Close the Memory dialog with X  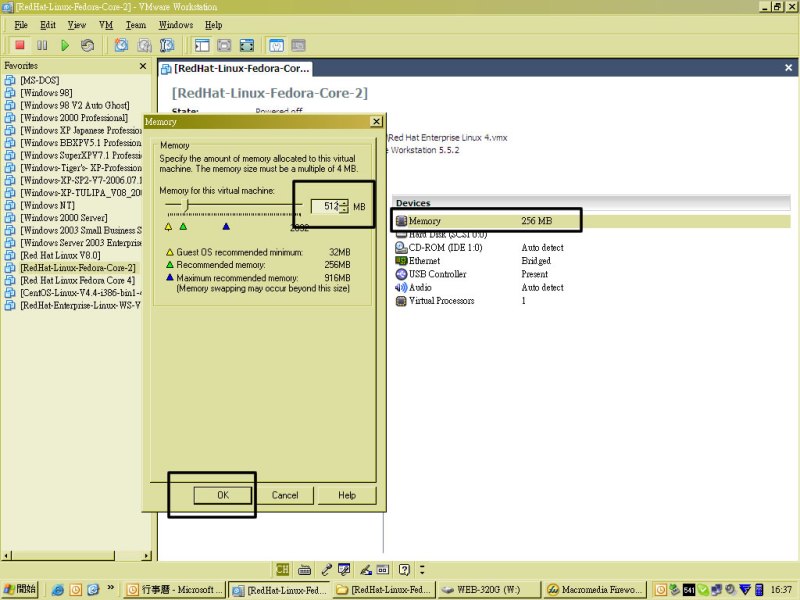376,121
